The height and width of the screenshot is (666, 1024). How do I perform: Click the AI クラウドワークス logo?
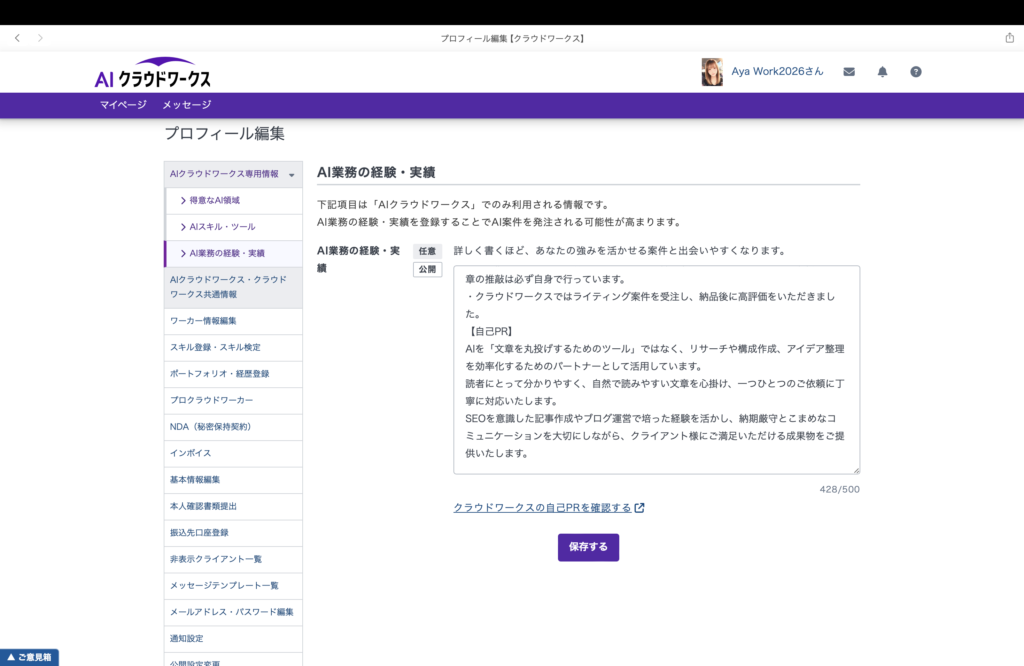coord(153,72)
